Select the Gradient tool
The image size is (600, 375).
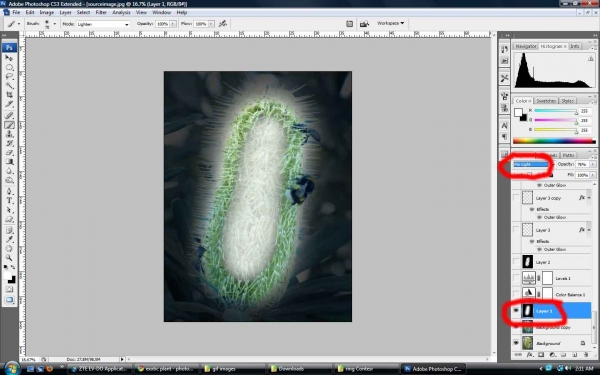9,162
